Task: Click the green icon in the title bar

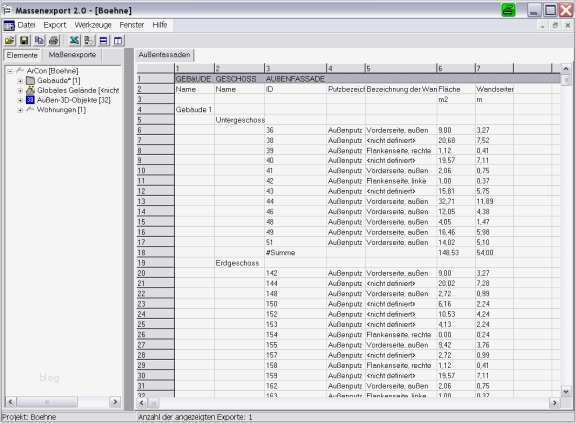Action: pyautogui.click(x=508, y=10)
